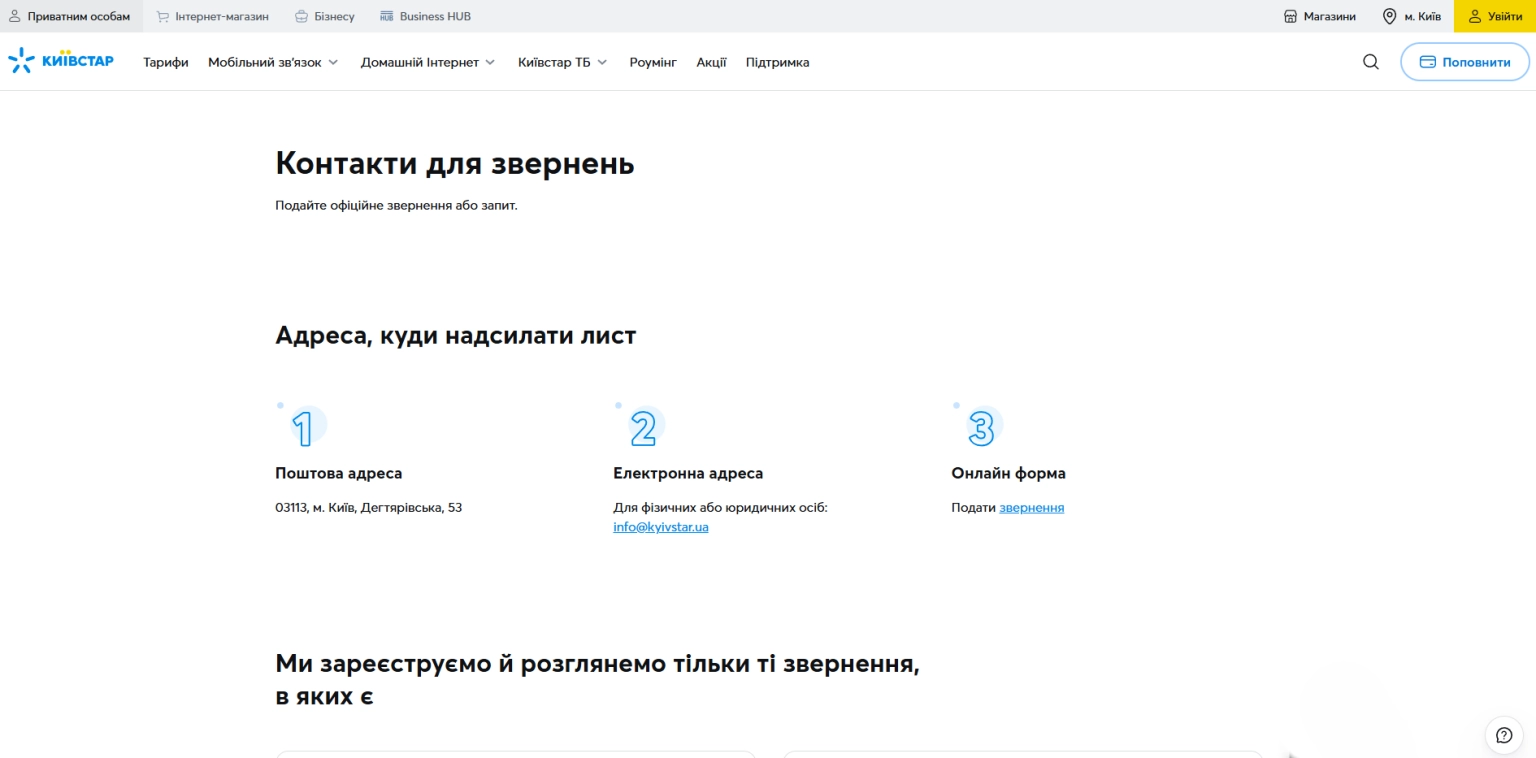Click the Електронна адреса heading
This screenshot has width=1536, height=758.
click(x=688, y=473)
